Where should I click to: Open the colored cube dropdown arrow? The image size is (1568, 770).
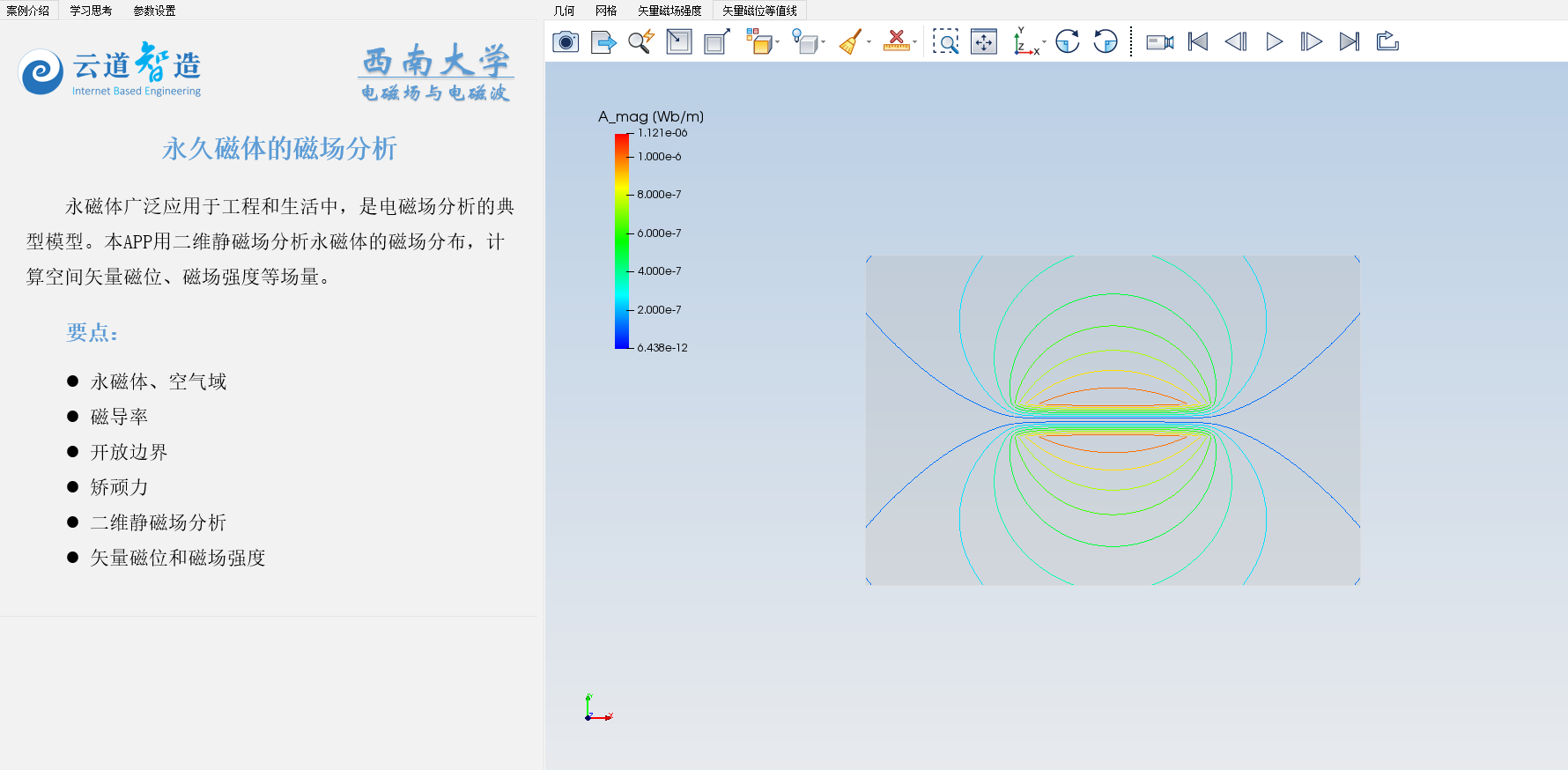[x=777, y=42]
